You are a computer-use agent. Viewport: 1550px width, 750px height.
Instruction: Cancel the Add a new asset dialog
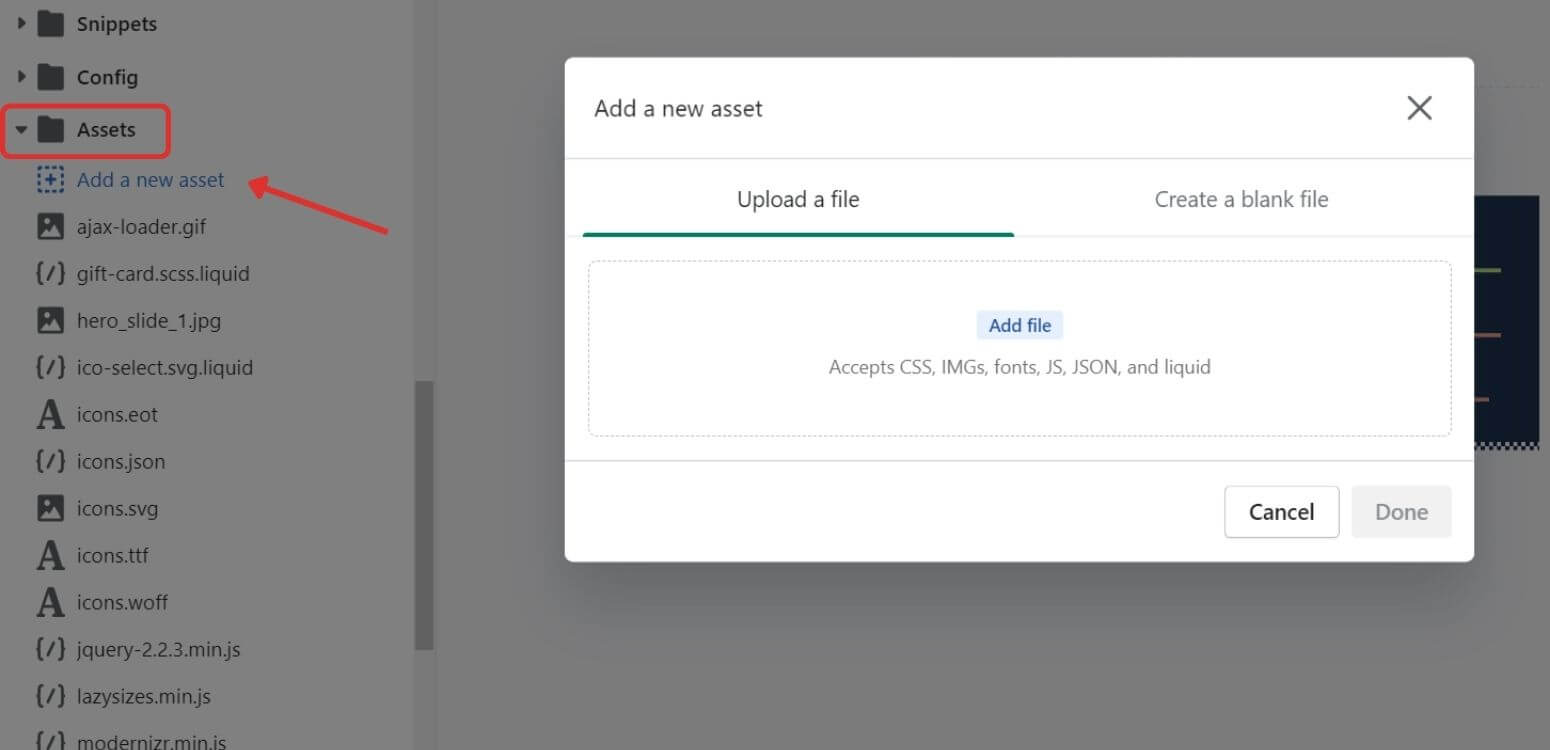1281,512
